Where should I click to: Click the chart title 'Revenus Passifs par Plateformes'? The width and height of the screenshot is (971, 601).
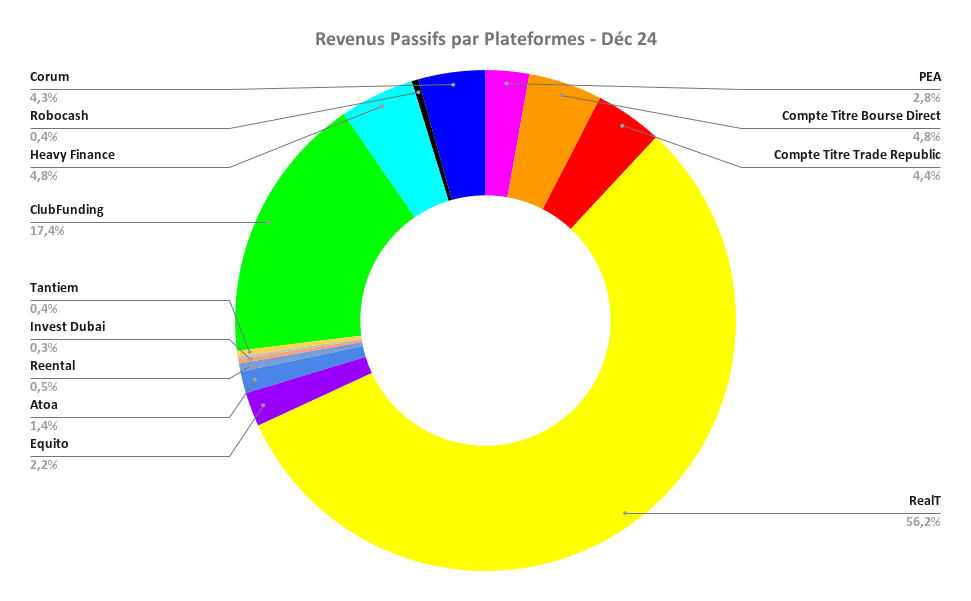coord(485,39)
